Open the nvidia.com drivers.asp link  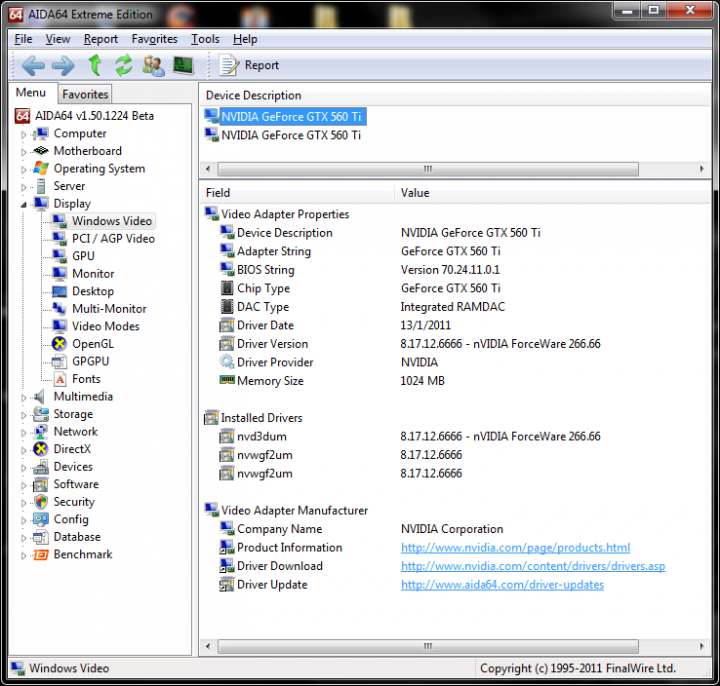pos(533,566)
